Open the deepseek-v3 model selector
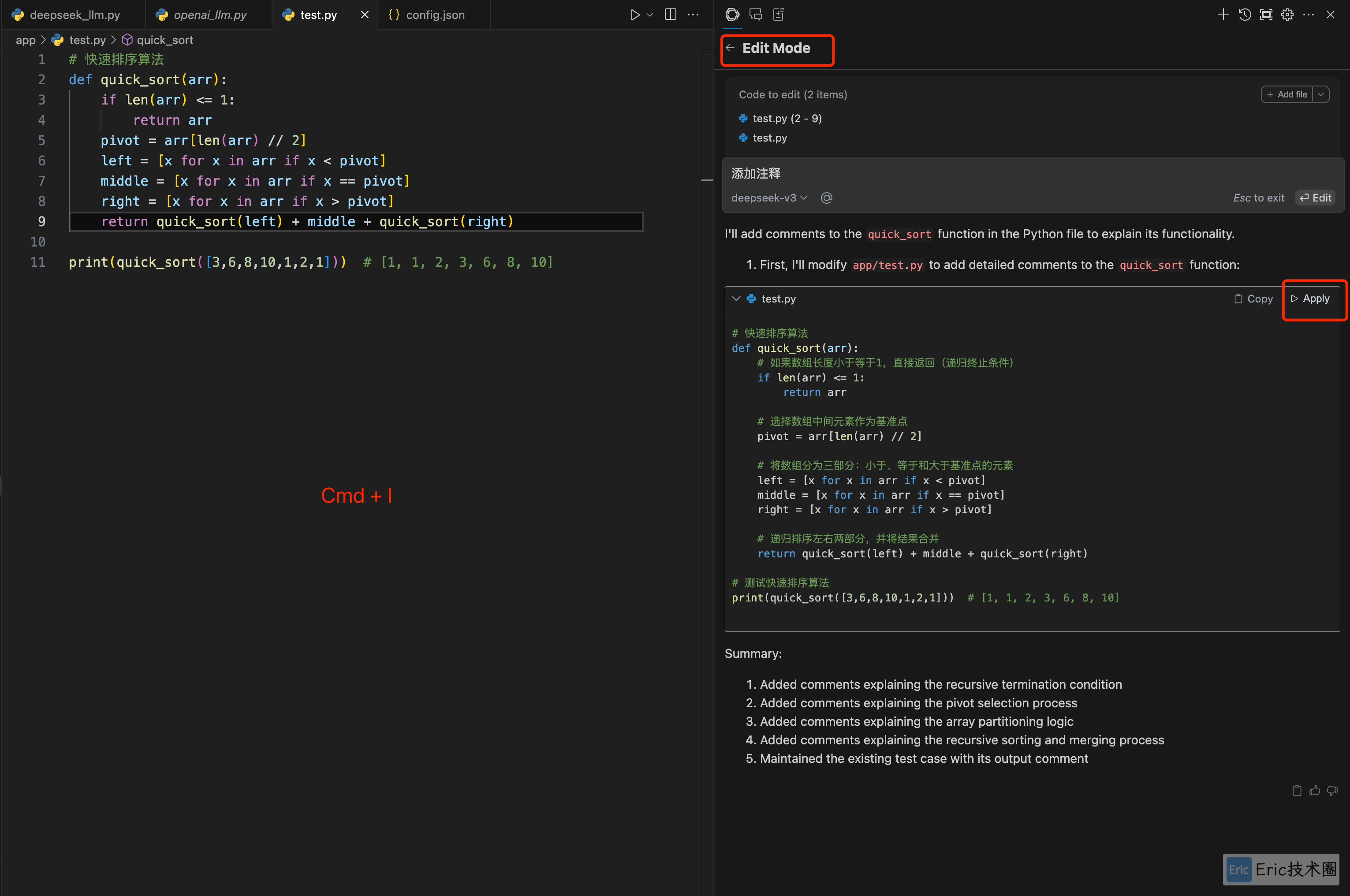The width and height of the screenshot is (1350, 896). [x=769, y=198]
